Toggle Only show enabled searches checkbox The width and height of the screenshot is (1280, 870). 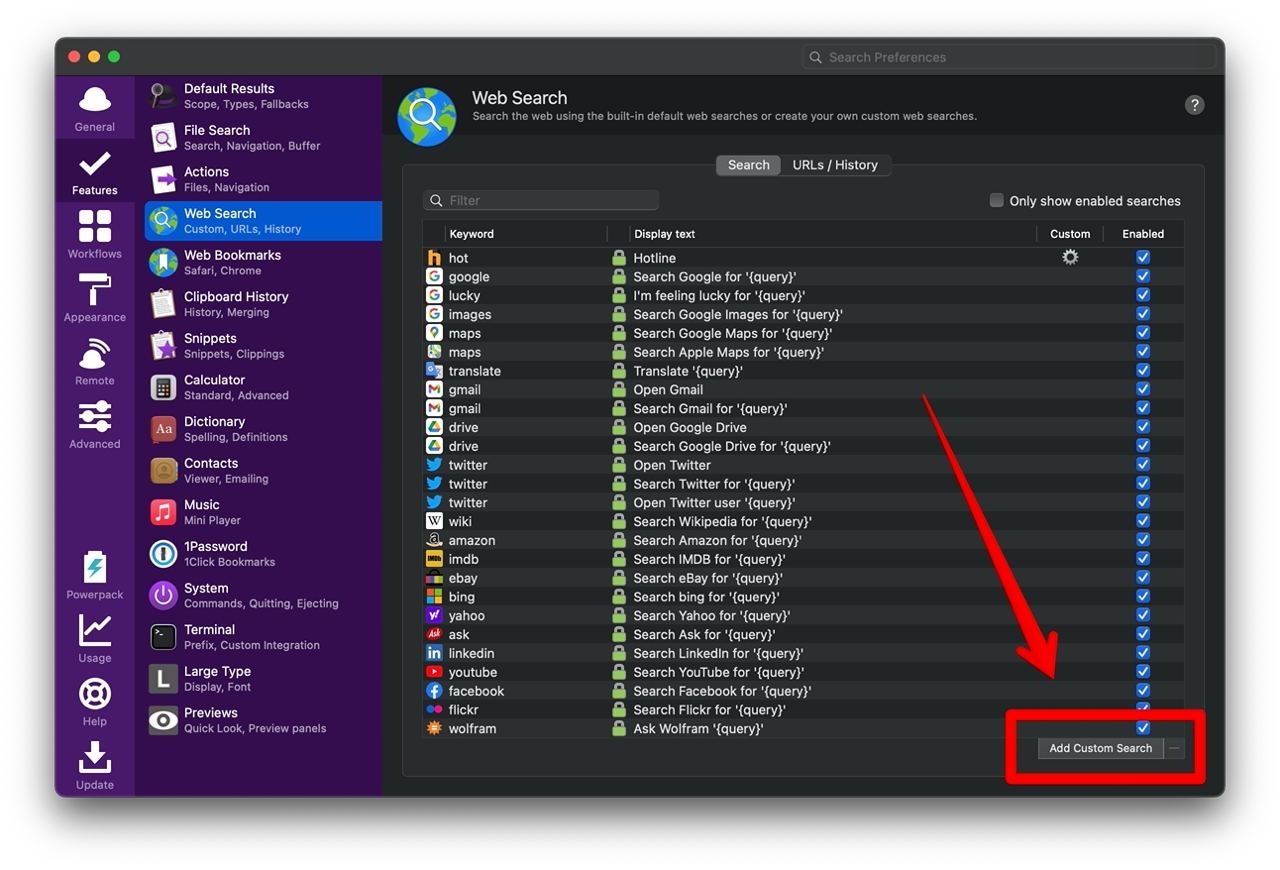click(x=997, y=200)
